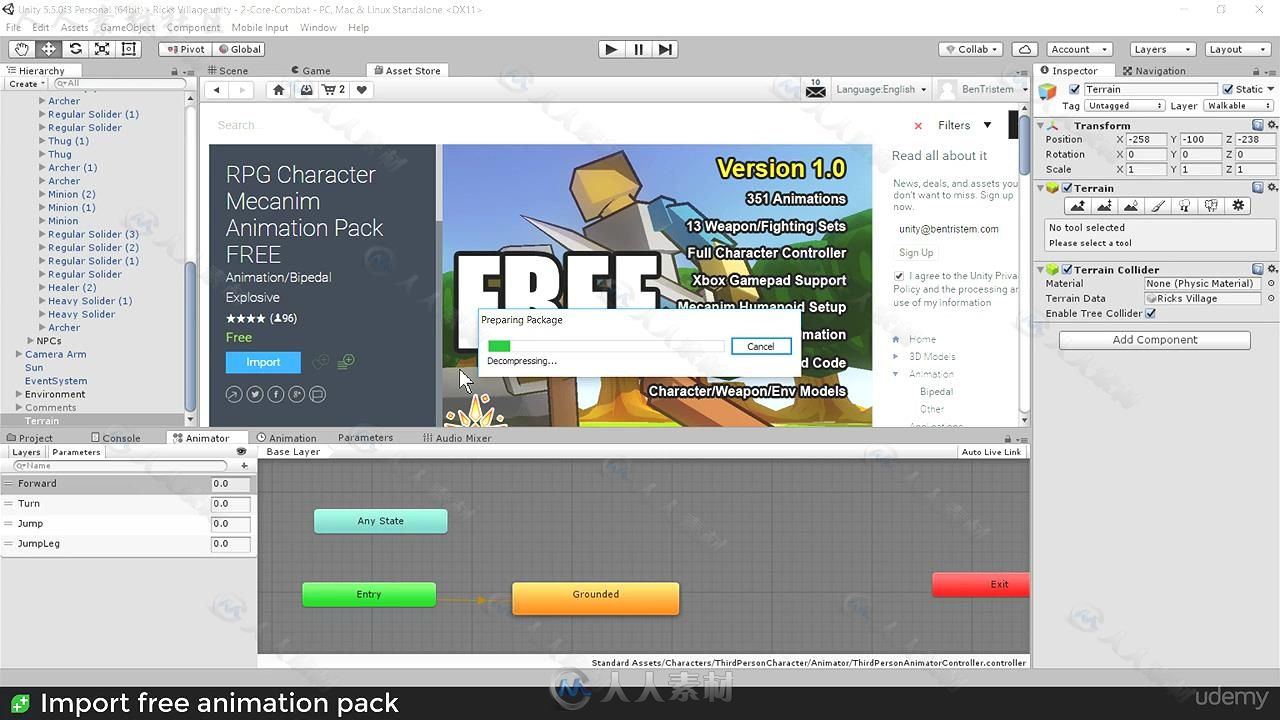Open Terrain Collider gear menu

point(1272,270)
